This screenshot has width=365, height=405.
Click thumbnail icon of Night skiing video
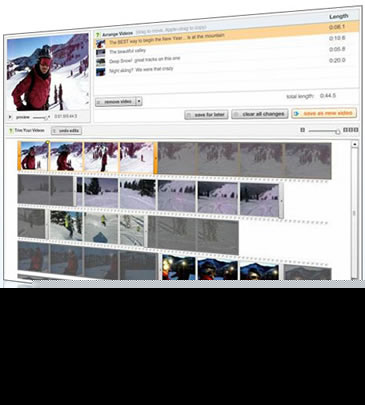[101, 72]
